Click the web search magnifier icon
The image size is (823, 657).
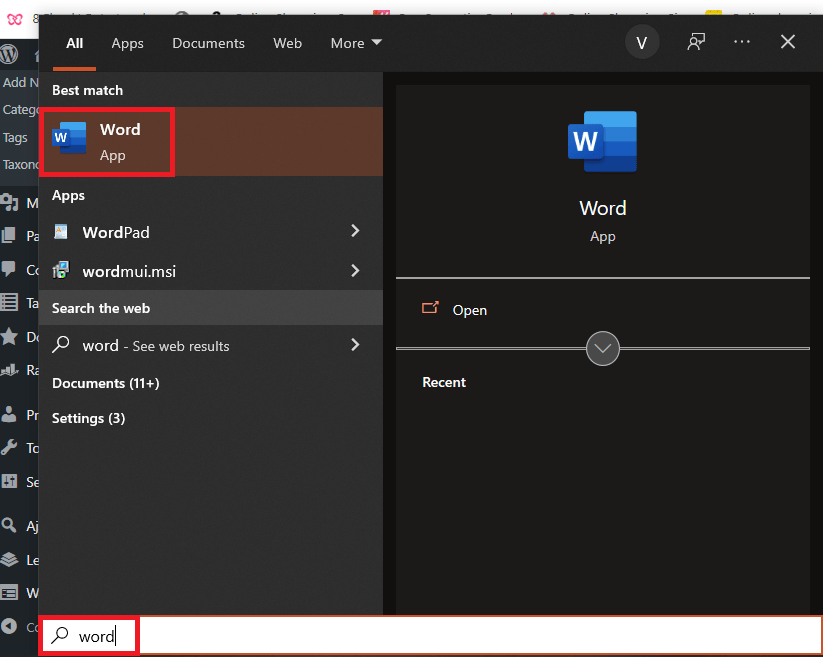coord(61,345)
